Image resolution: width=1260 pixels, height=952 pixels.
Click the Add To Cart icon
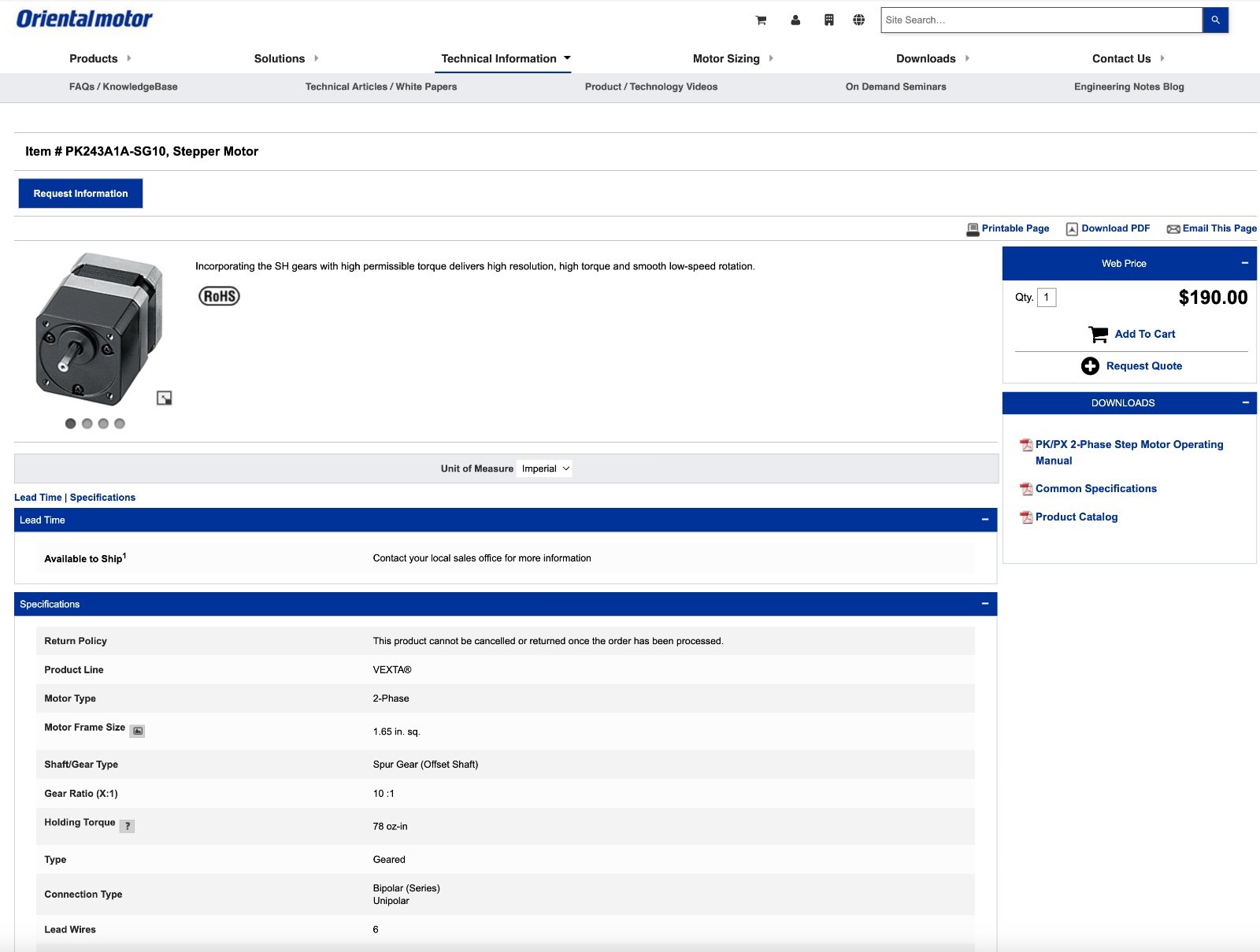click(1098, 334)
